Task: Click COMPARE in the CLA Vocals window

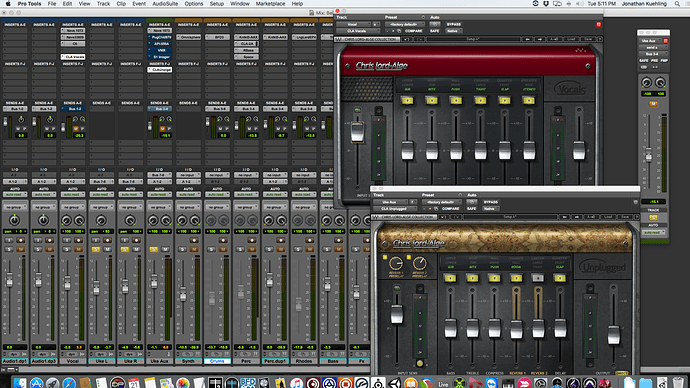Action: (x=414, y=31)
